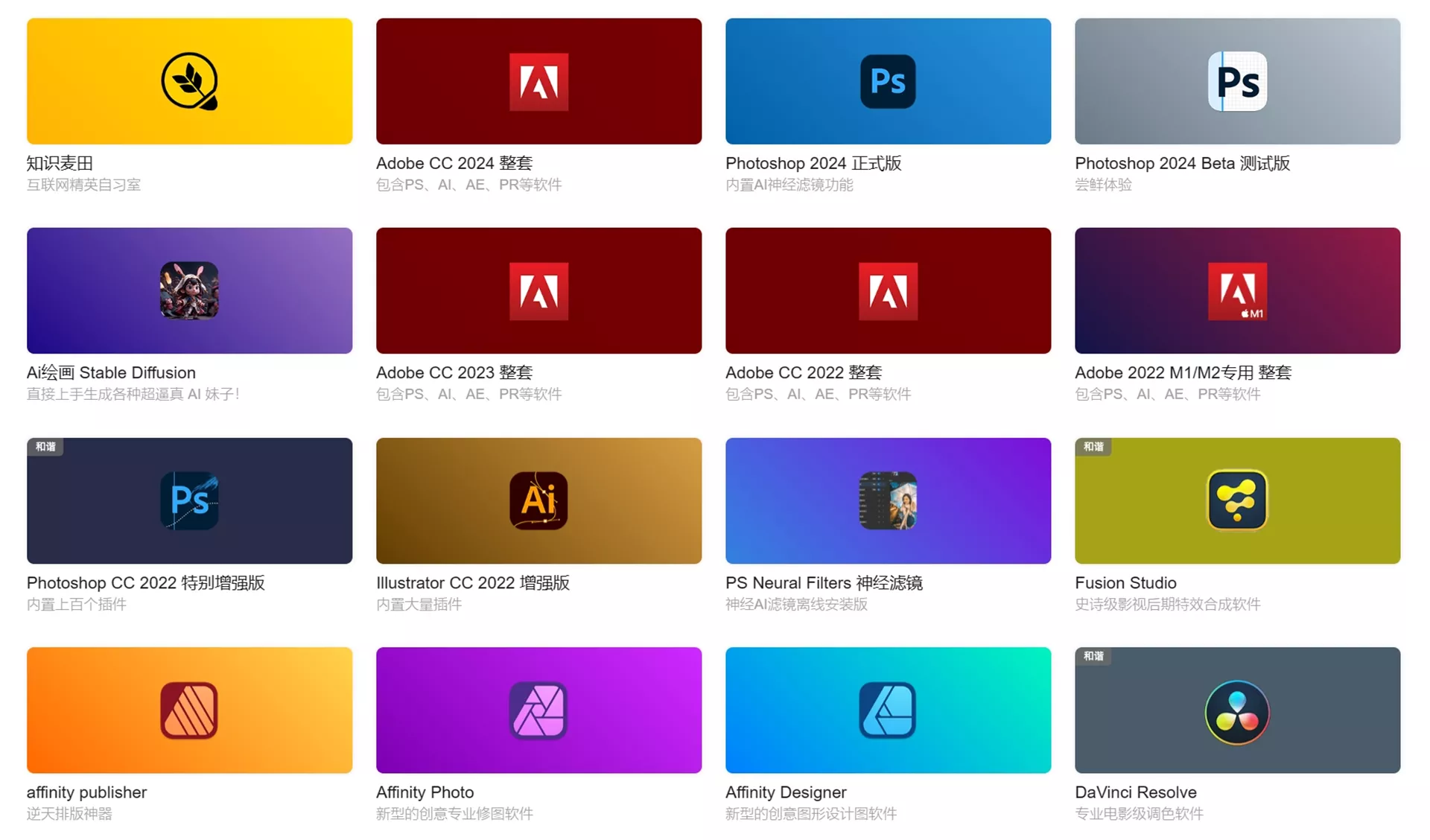Open the Adobe CC 2024 整套 title
The height and width of the screenshot is (840, 1430).
pyautogui.click(x=454, y=163)
